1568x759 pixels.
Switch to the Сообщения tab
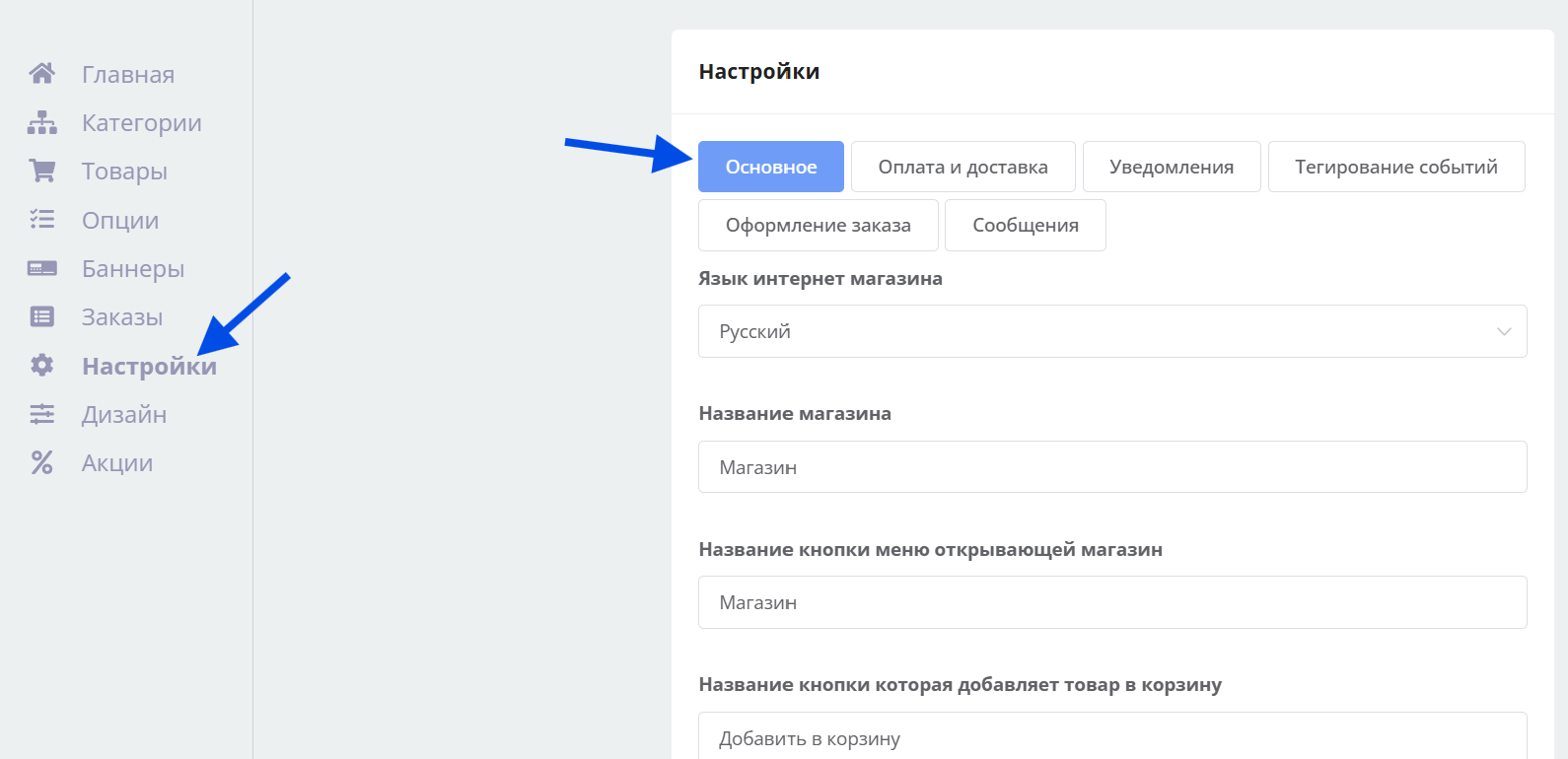[1025, 225]
